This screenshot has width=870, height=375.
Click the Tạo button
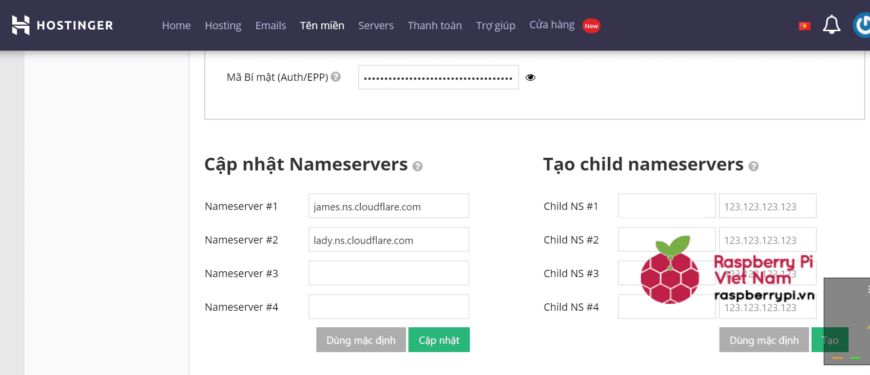click(829, 340)
